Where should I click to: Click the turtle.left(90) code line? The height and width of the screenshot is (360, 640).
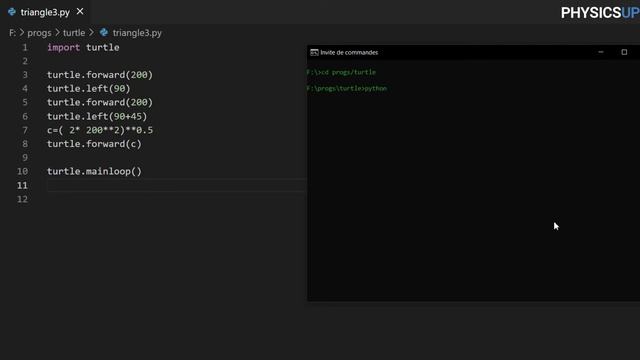pos(89,89)
